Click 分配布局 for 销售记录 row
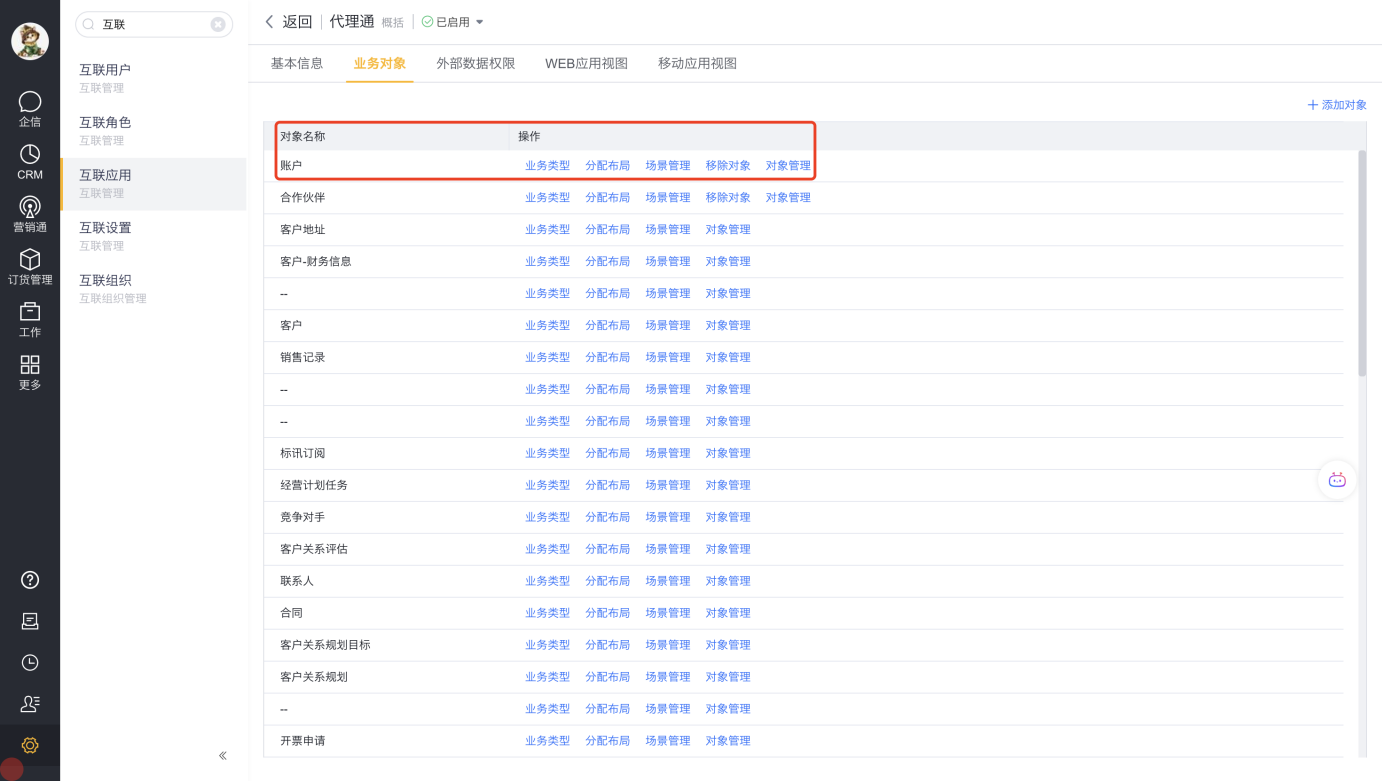Image resolution: width=1382 pixels, height=781 pixels. click(x=608, y=358)
